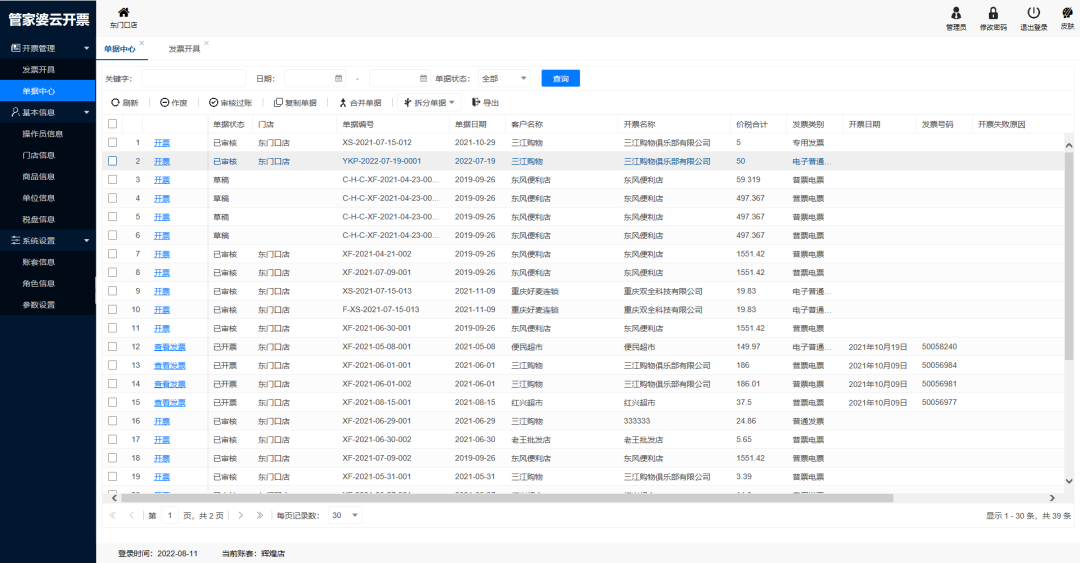Image resolution: width=1080 pixels, height=563 pixels.
Task: Click the horizontal table scrollbar
Action: [507, 498]
